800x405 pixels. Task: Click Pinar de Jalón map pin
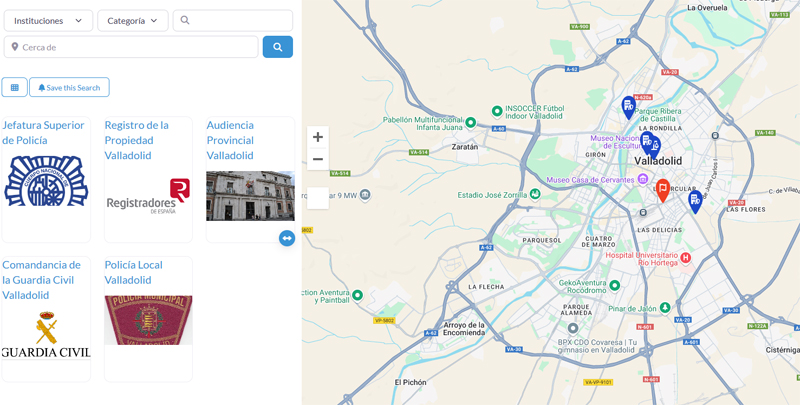point(665,308)
